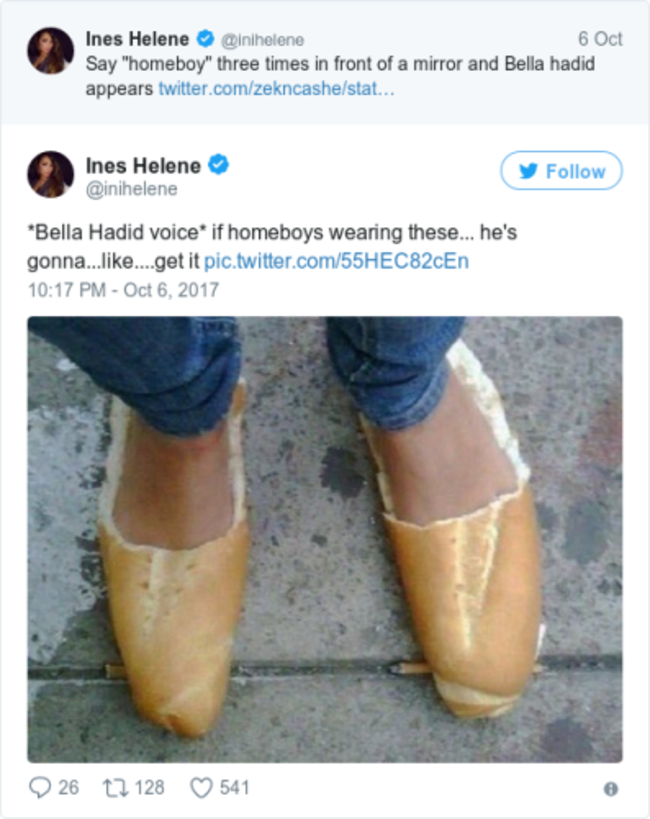
Task: Open the bread shoes photo
Action: coord(325,540)
